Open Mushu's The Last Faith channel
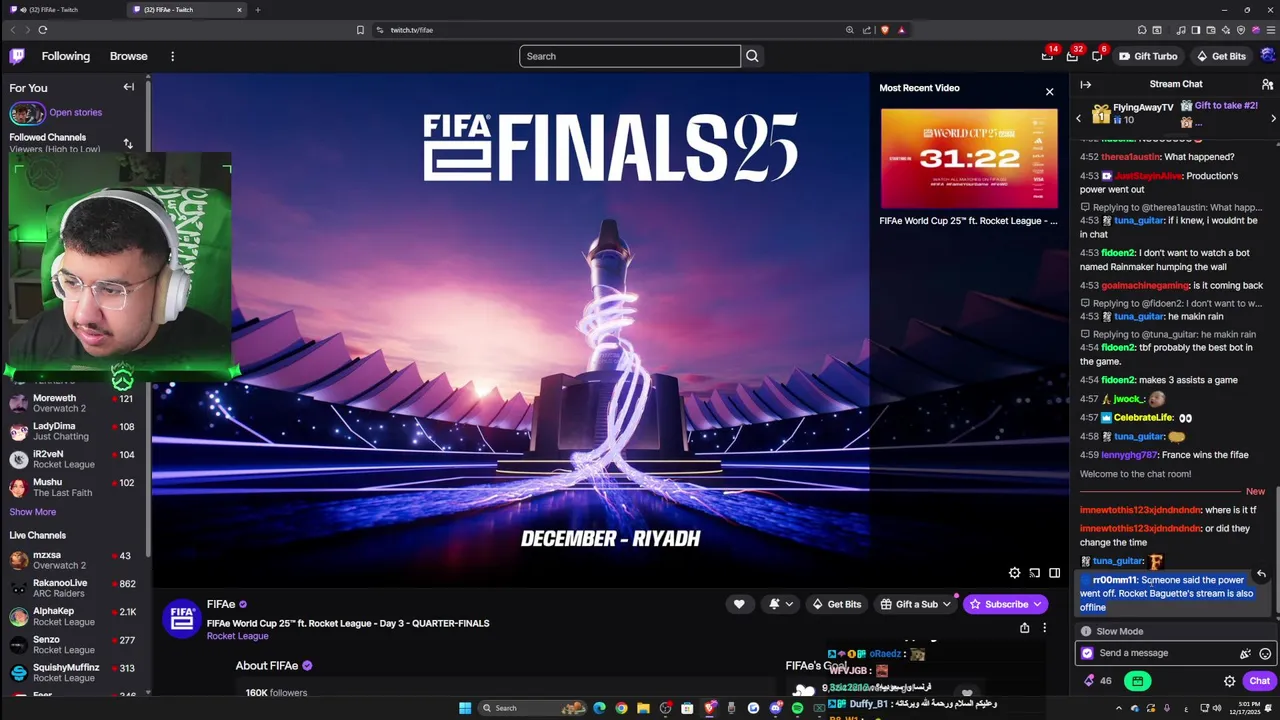Screen dimensions: 1280x720 [74, 487]
